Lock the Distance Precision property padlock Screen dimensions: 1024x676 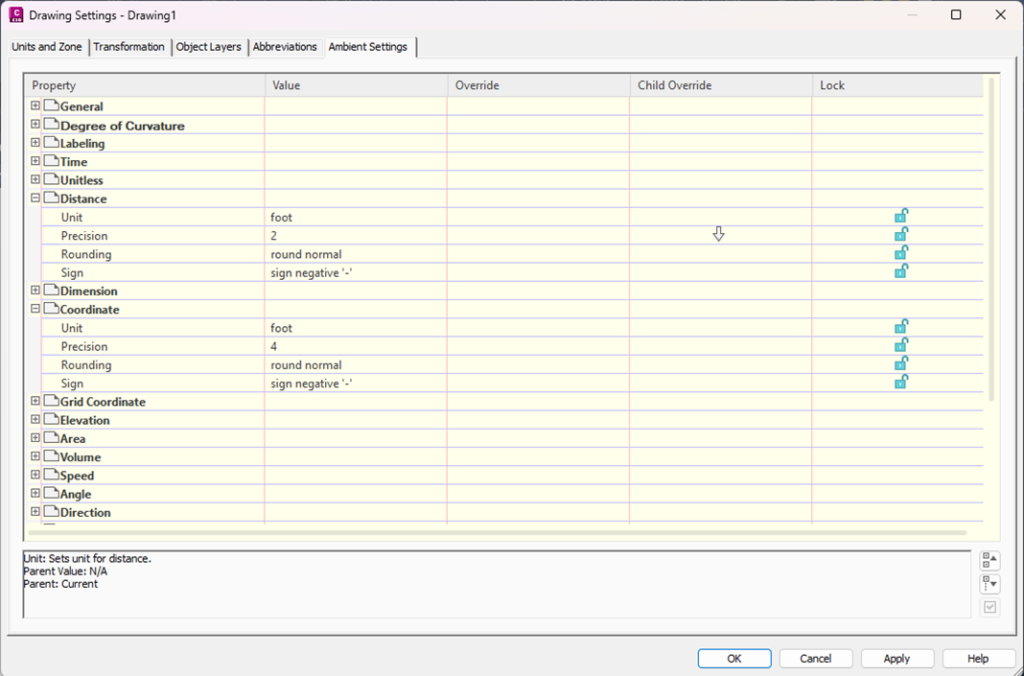coord(902,234)
